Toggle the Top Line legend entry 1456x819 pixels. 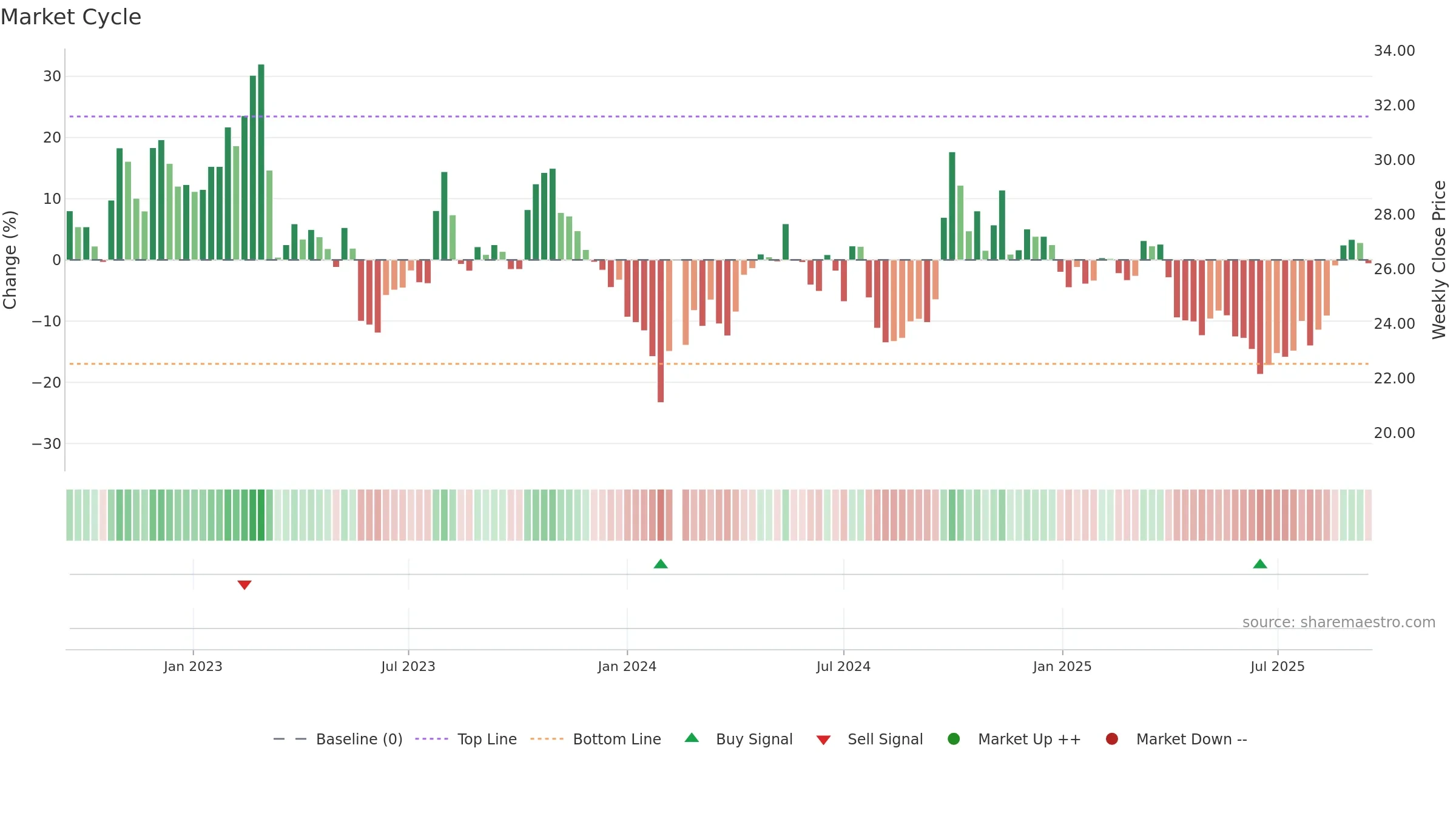click(466, 739)
